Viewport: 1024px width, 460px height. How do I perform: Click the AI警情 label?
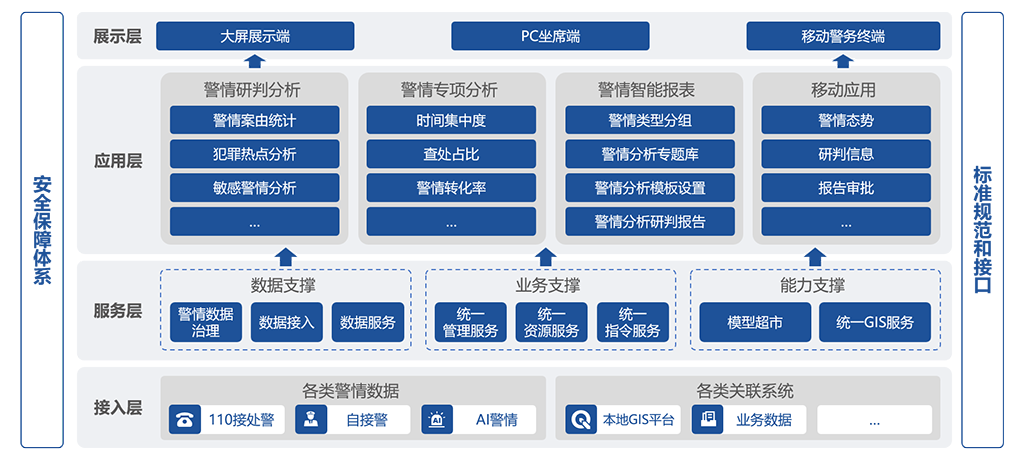click(496, 420)
